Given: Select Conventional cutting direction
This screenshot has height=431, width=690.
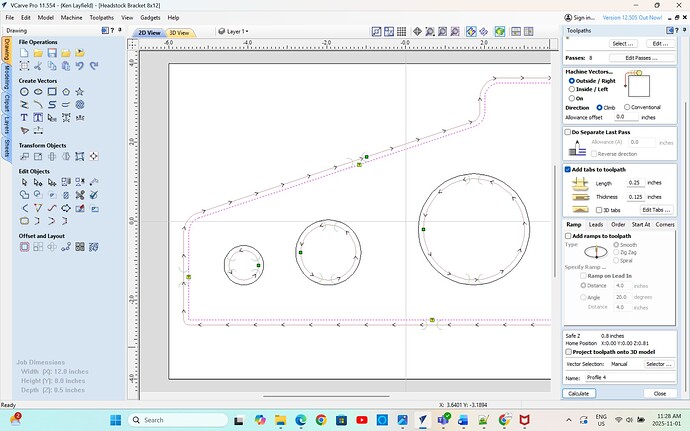Looking at the screenshot, I should click(x=627, y=107).
